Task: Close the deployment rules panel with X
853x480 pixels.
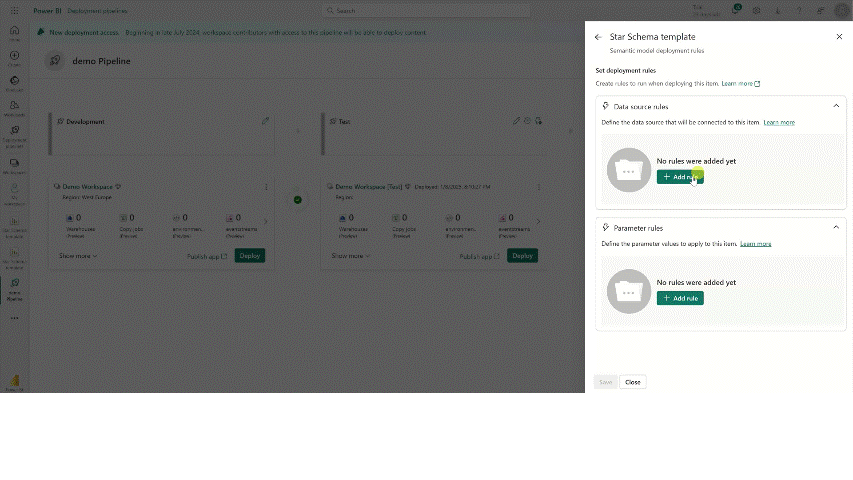Action: coord(839,37)
